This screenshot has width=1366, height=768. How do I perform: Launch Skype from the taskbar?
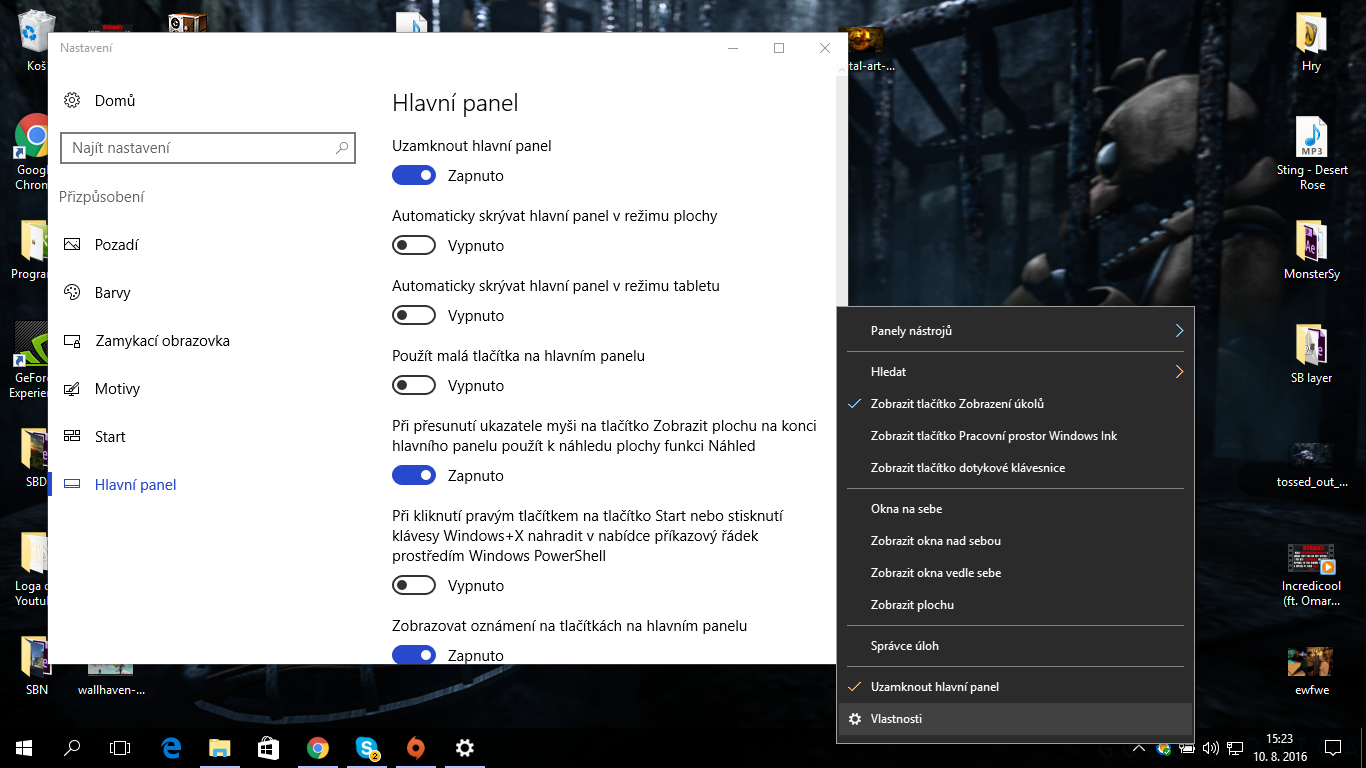click(367, 747)
